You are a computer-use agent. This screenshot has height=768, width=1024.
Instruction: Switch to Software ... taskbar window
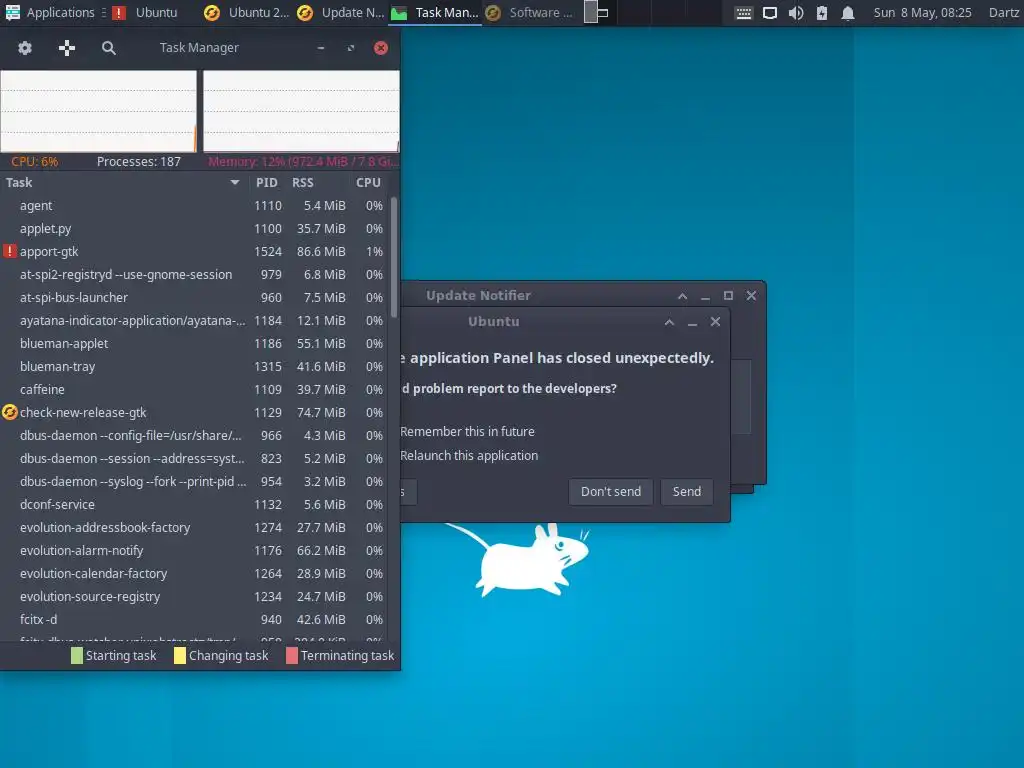pos(530,12)
